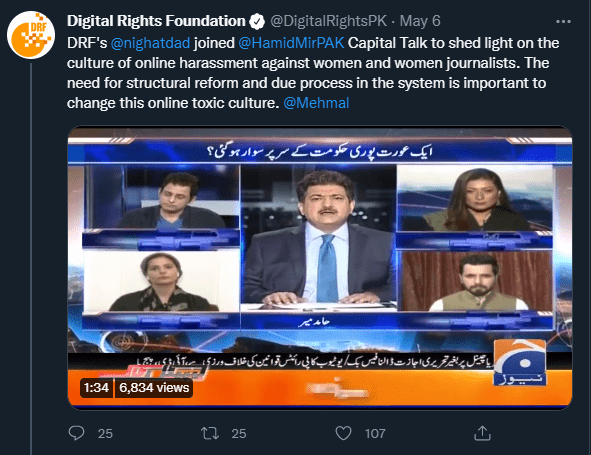Open the @Mehmal mention
The height and width of the screenshot is (455, 591).
click(x=316, y=103)
